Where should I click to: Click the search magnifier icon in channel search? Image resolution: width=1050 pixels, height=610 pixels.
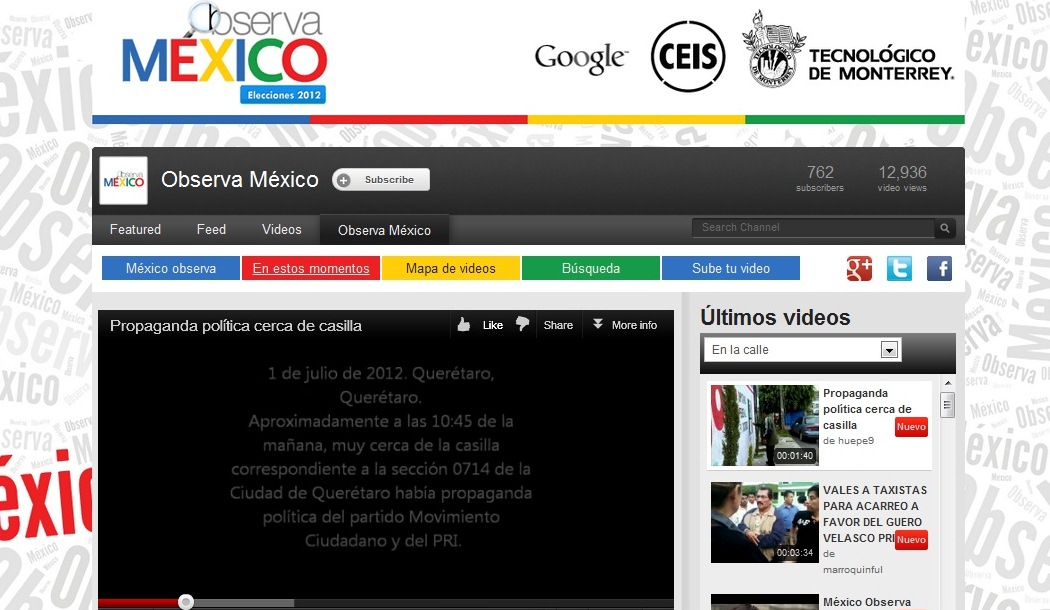tap(945, 228)
